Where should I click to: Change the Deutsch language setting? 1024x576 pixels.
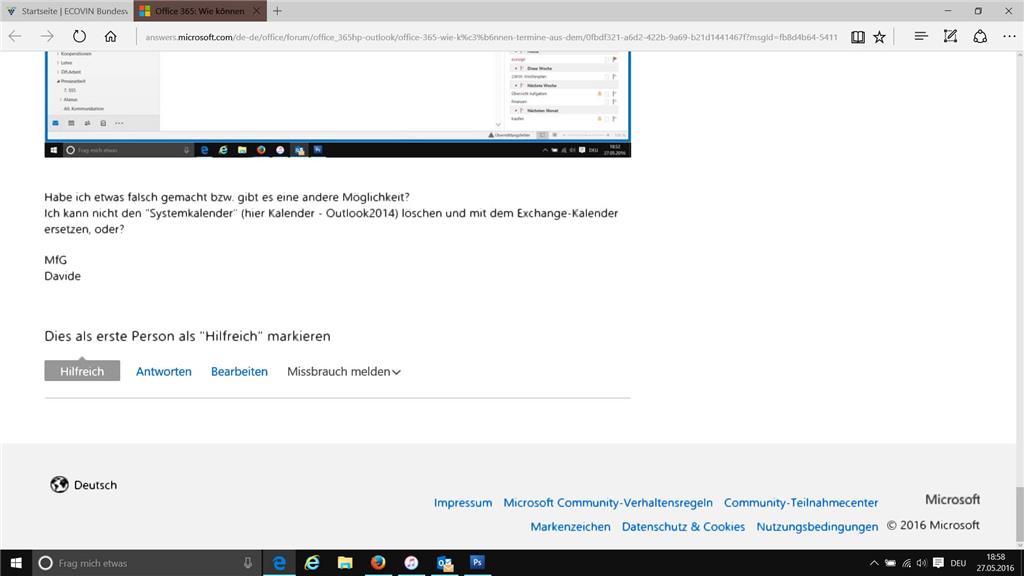[84, 485]
